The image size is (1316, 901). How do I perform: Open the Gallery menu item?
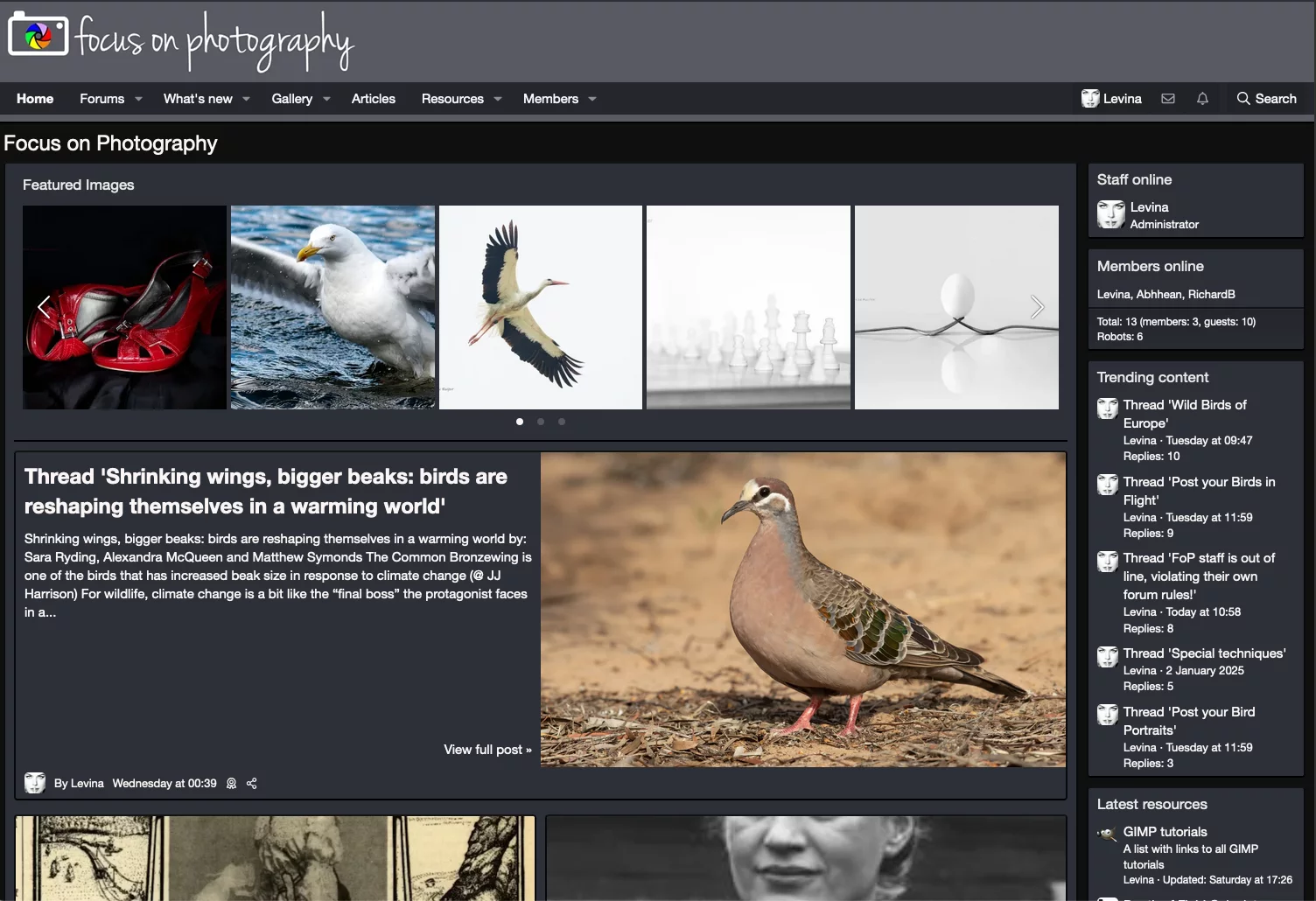[x=291, y=99]
